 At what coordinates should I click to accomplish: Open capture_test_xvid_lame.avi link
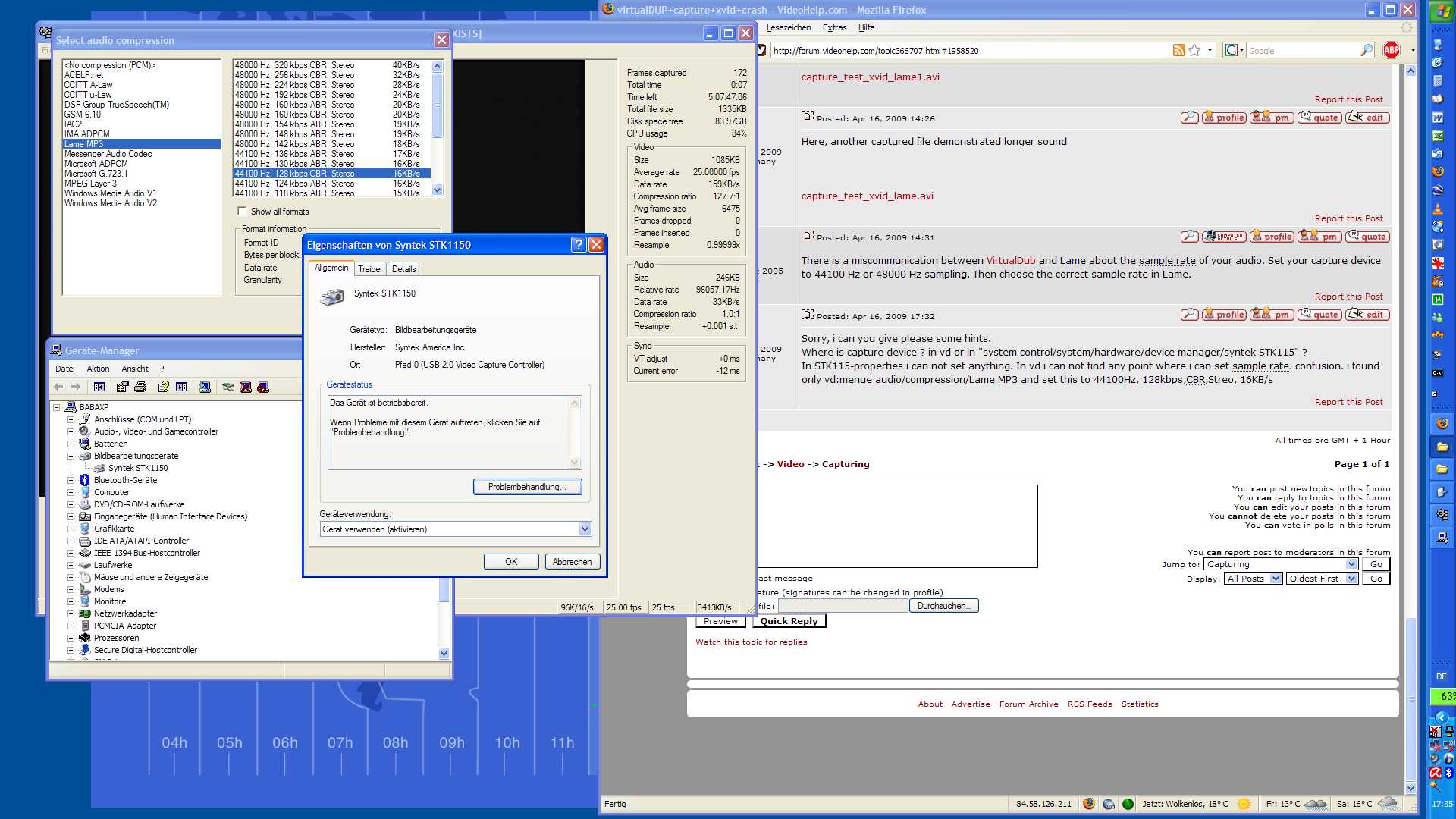point(868,196)
